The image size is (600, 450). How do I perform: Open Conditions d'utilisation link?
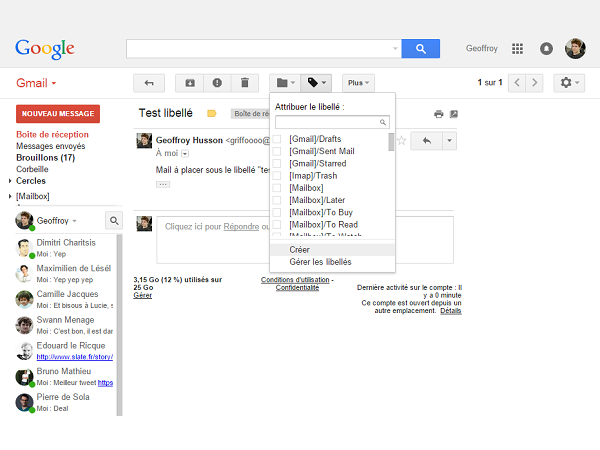[x=295, y=280]
